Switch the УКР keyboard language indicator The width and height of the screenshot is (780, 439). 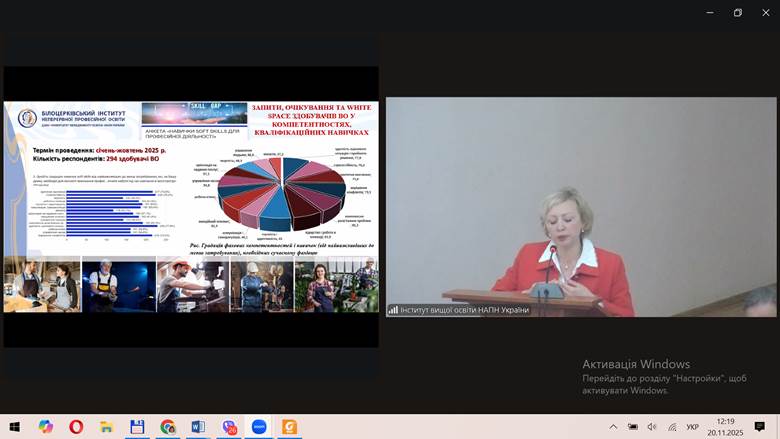(x=692, y=427)
